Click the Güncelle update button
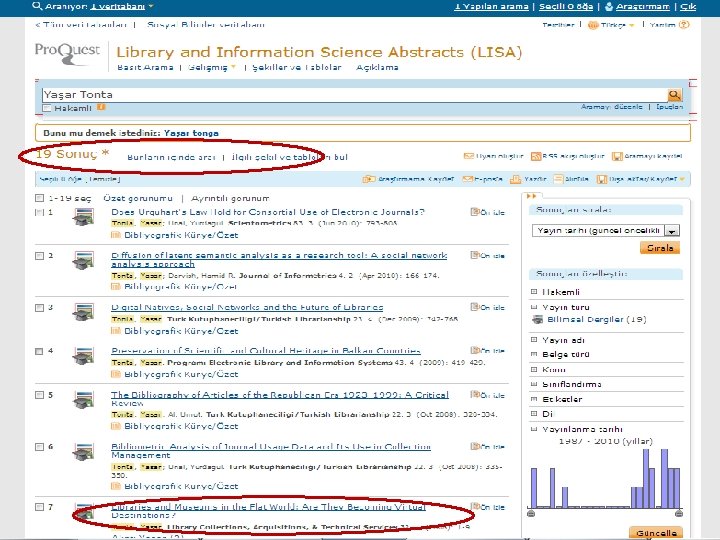 click(656, 533)
